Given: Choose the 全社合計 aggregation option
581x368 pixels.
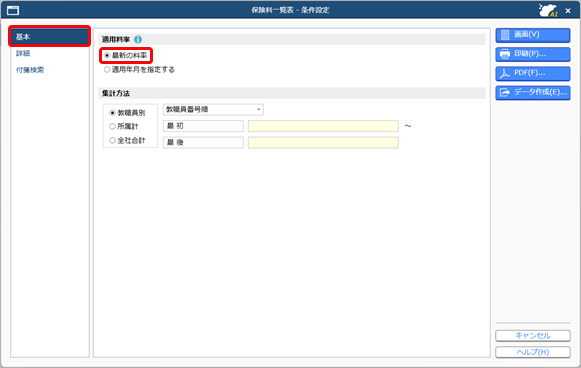Looking at the screenshot, I should click(x=127, y=140).
